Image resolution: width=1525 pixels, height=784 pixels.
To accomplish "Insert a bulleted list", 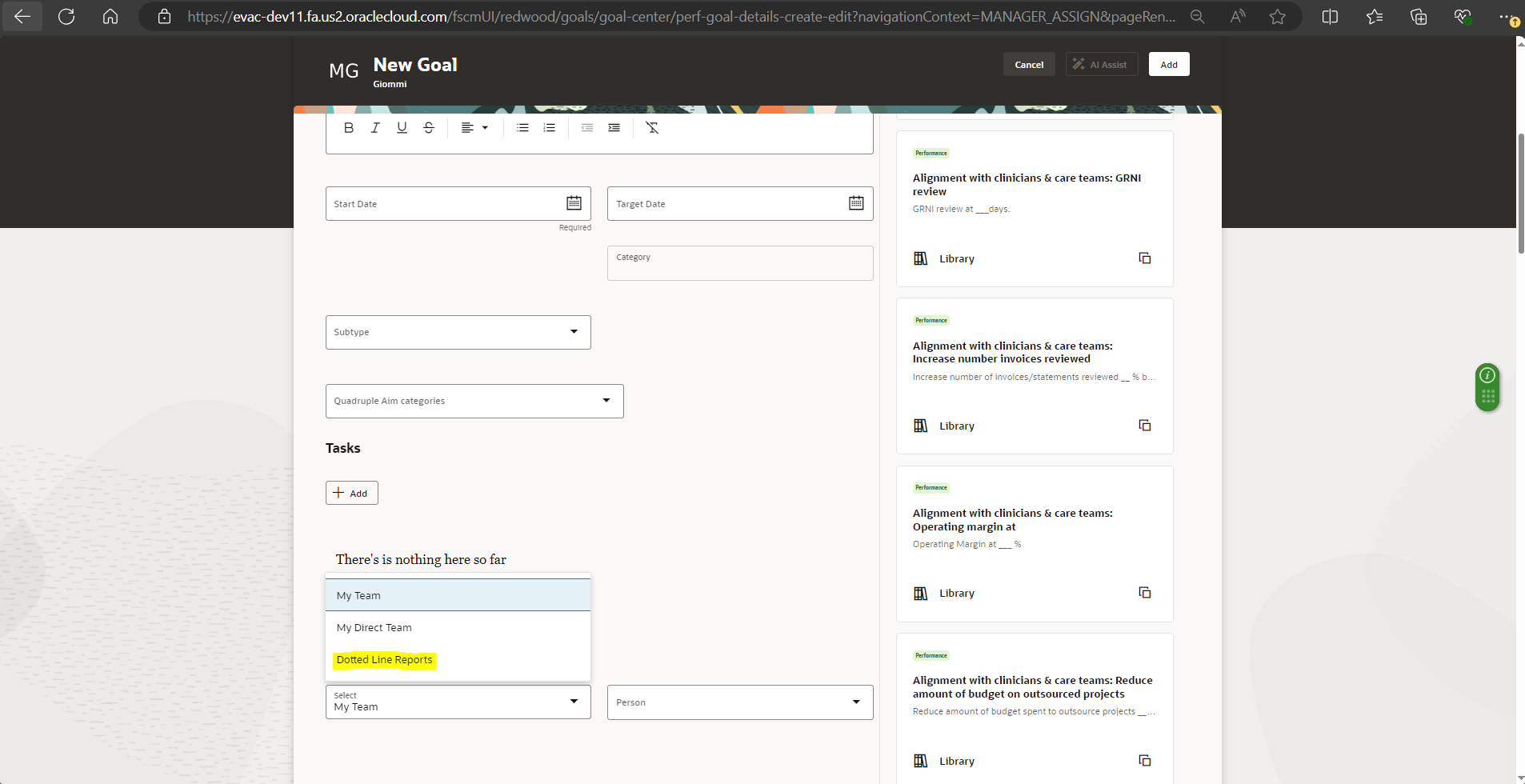I will coord(522,128).
